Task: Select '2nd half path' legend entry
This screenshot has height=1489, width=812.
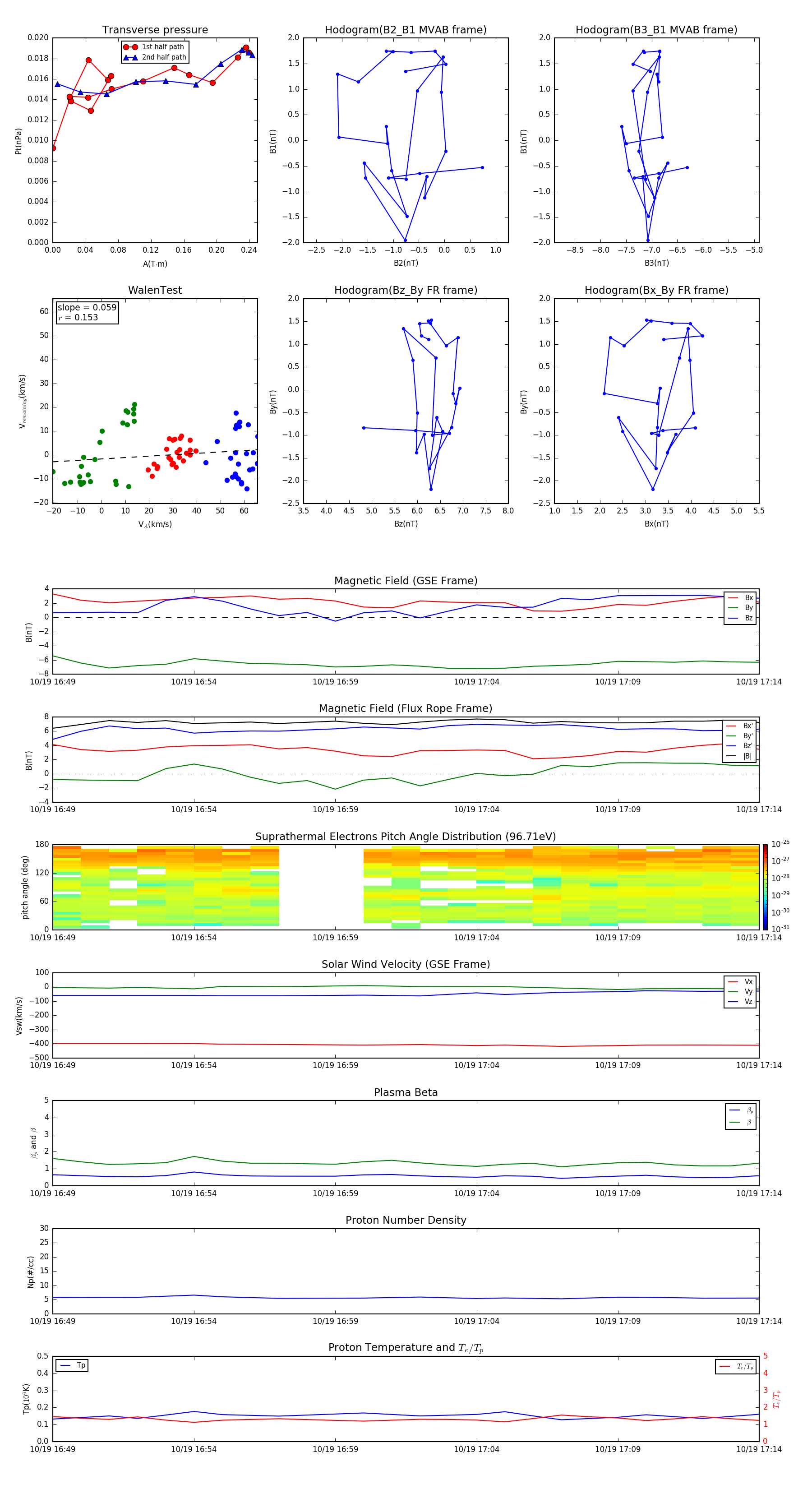Action: click(x=154, y=57)
